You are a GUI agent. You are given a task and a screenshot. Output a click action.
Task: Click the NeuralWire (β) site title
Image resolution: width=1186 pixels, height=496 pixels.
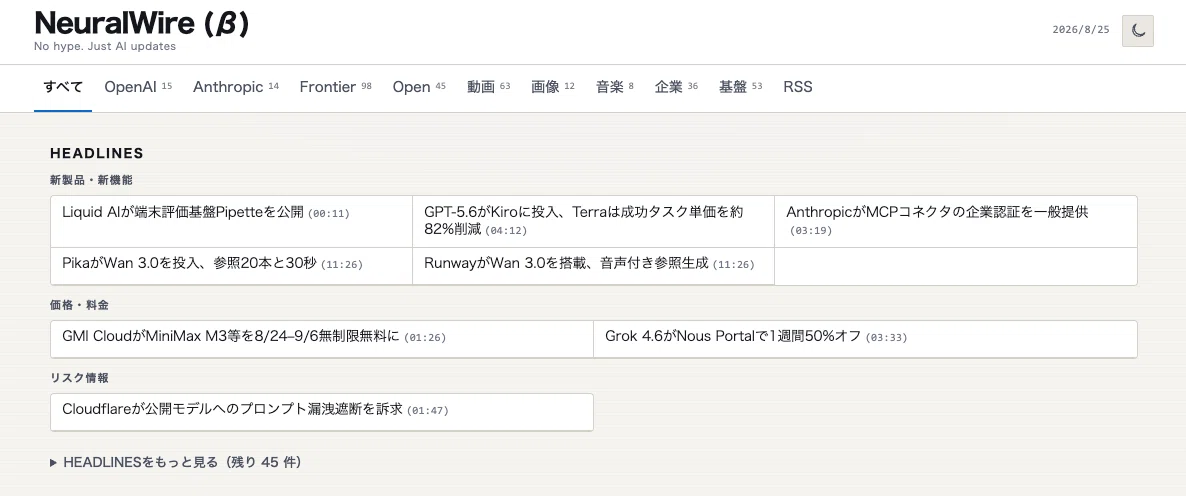point(141,23)
